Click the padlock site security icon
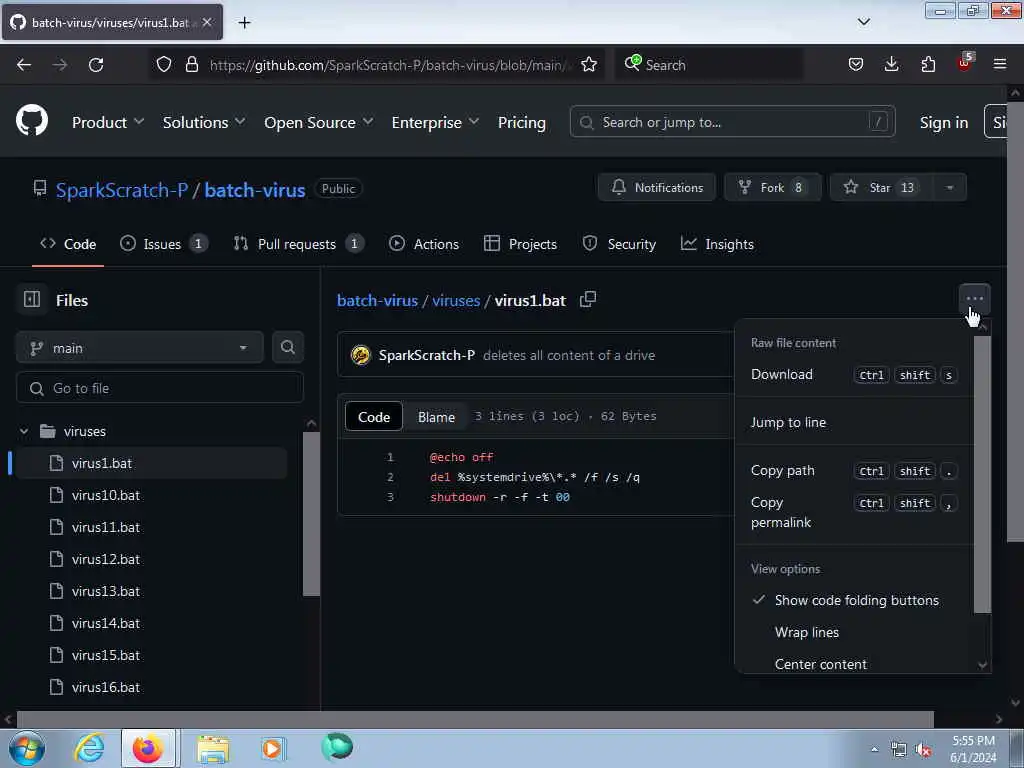 [192, 65]
